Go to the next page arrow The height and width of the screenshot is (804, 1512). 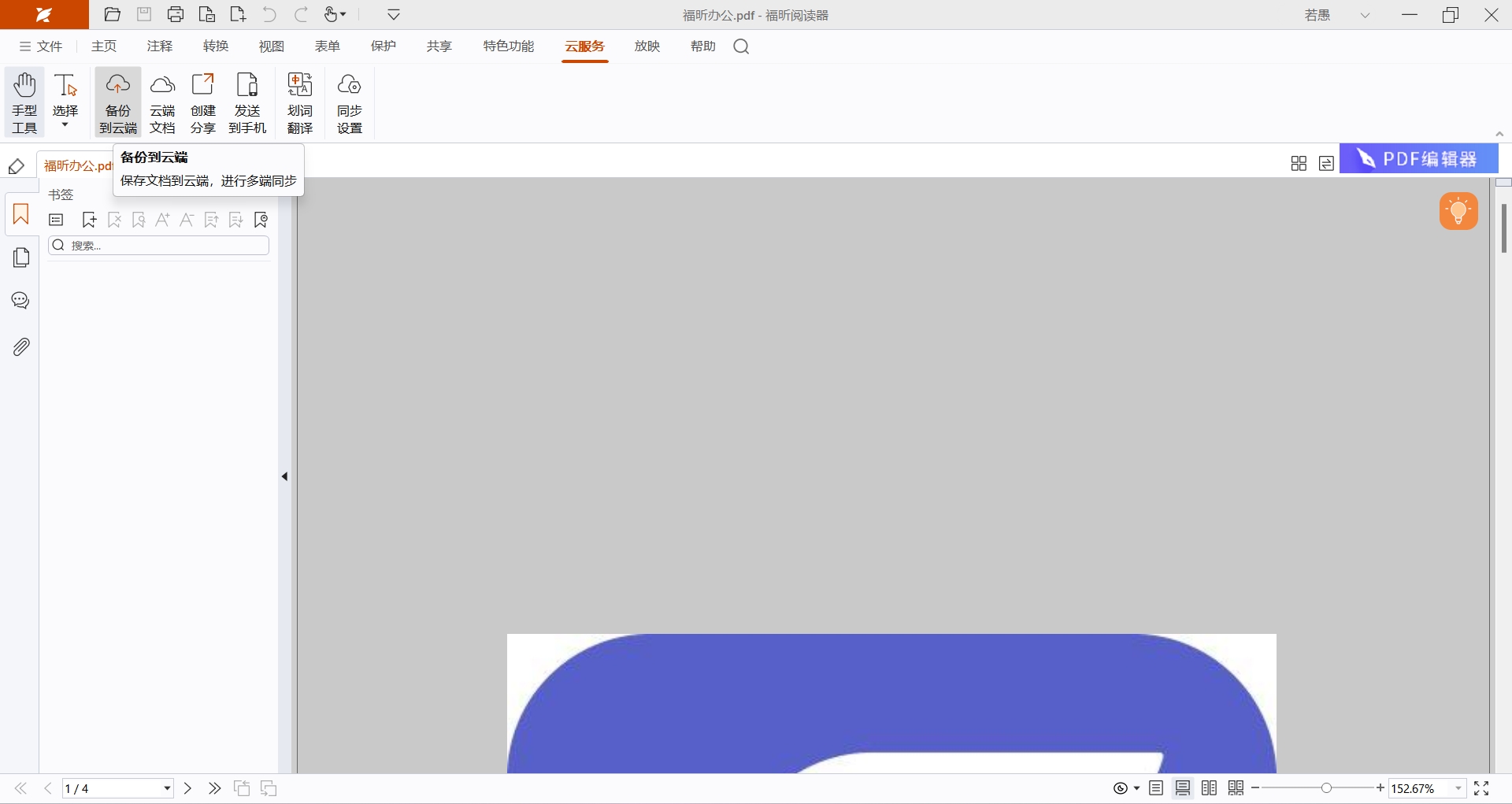[187, 788]
